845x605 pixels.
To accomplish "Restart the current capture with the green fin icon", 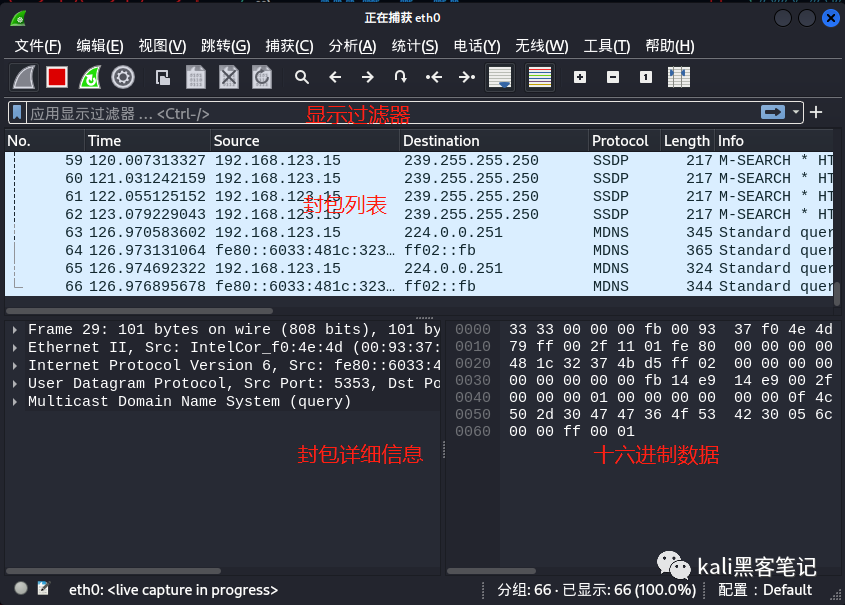I will coord(90,78).
